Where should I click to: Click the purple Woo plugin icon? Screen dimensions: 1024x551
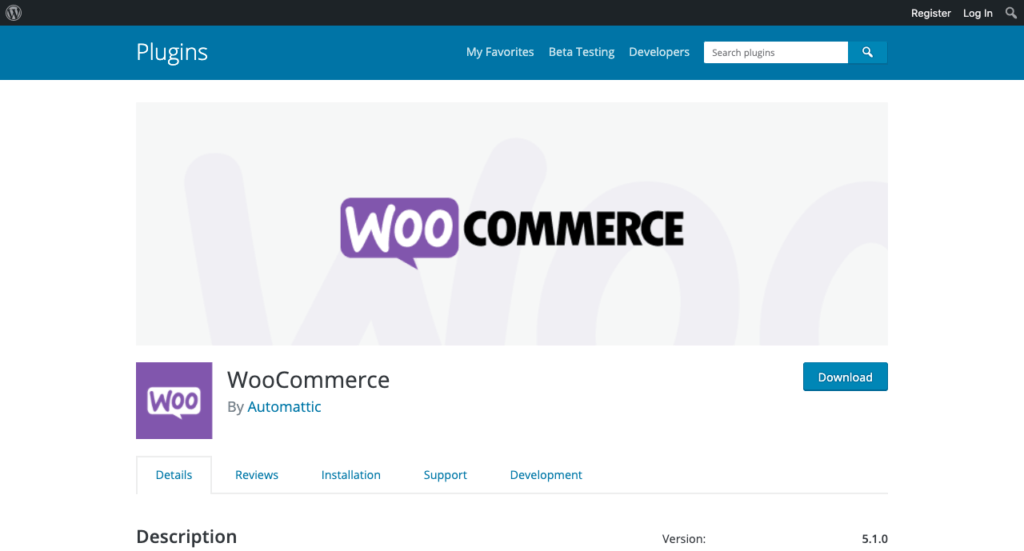click(x=174, y=400)
